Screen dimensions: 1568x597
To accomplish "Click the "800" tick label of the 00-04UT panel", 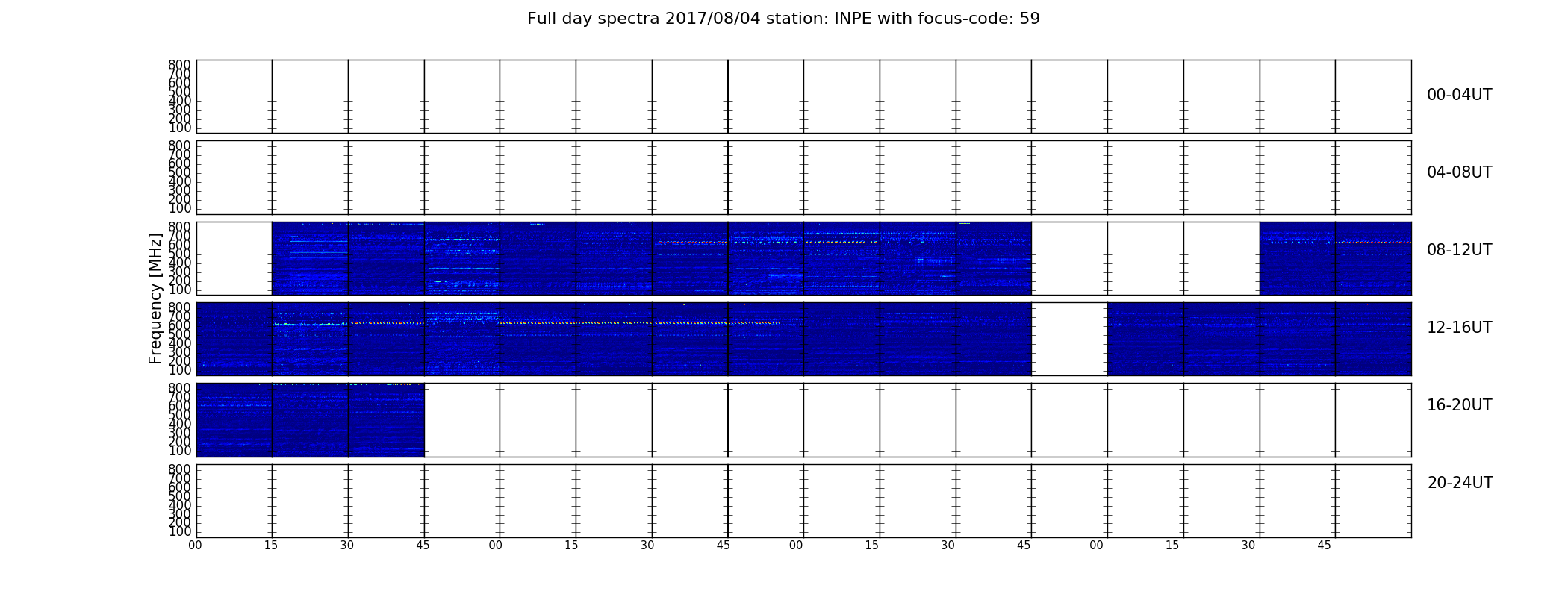I will pos(180,66).
